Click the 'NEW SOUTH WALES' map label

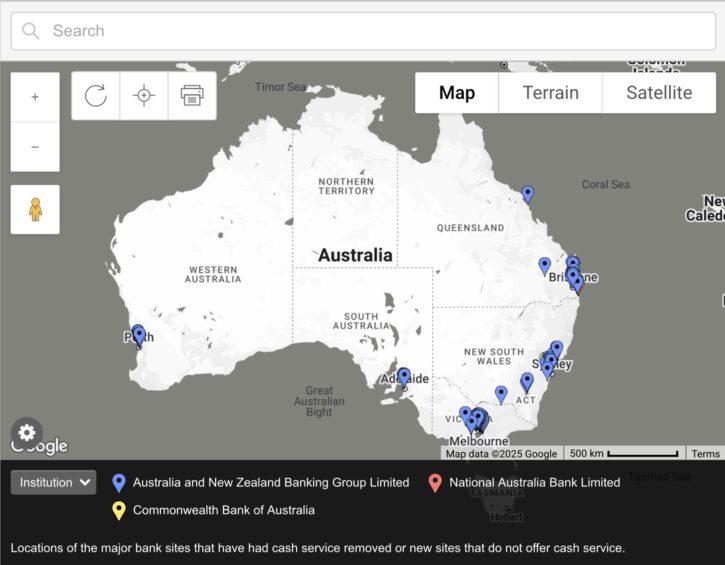click(x=494, y=356)
